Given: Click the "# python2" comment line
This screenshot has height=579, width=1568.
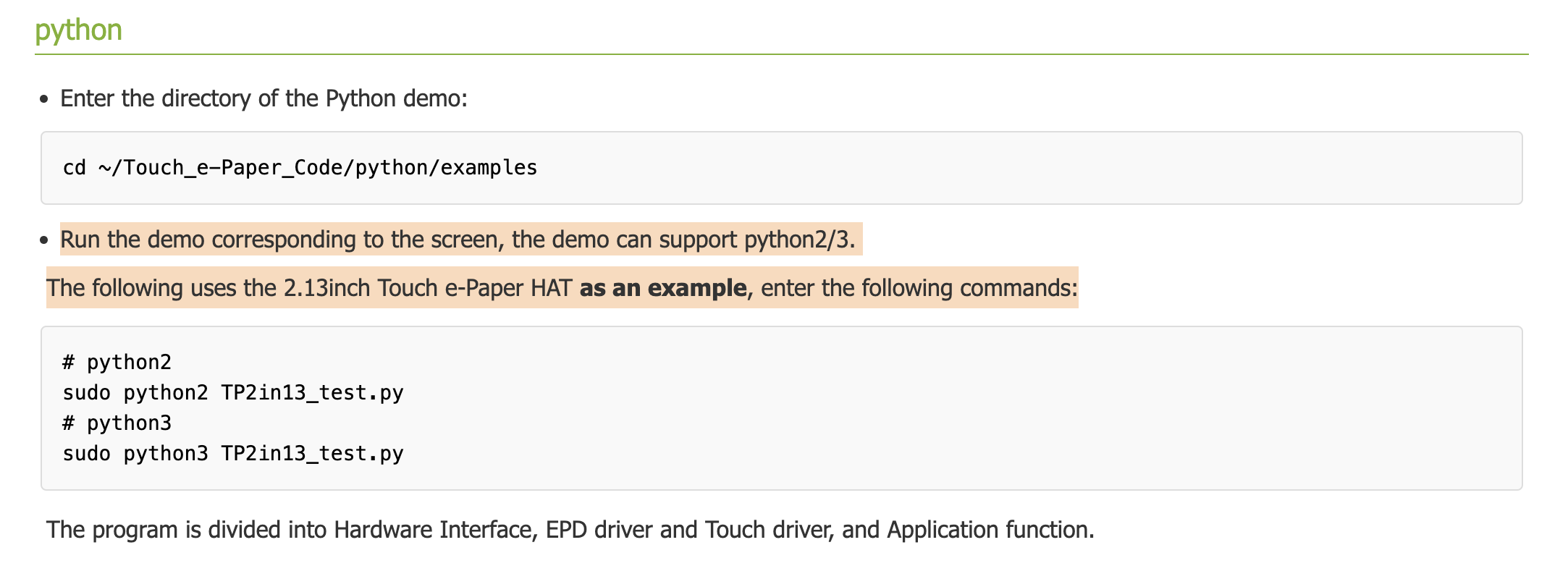Looking at the screenshot, I should pyautogui.click(x=117, y=362).
